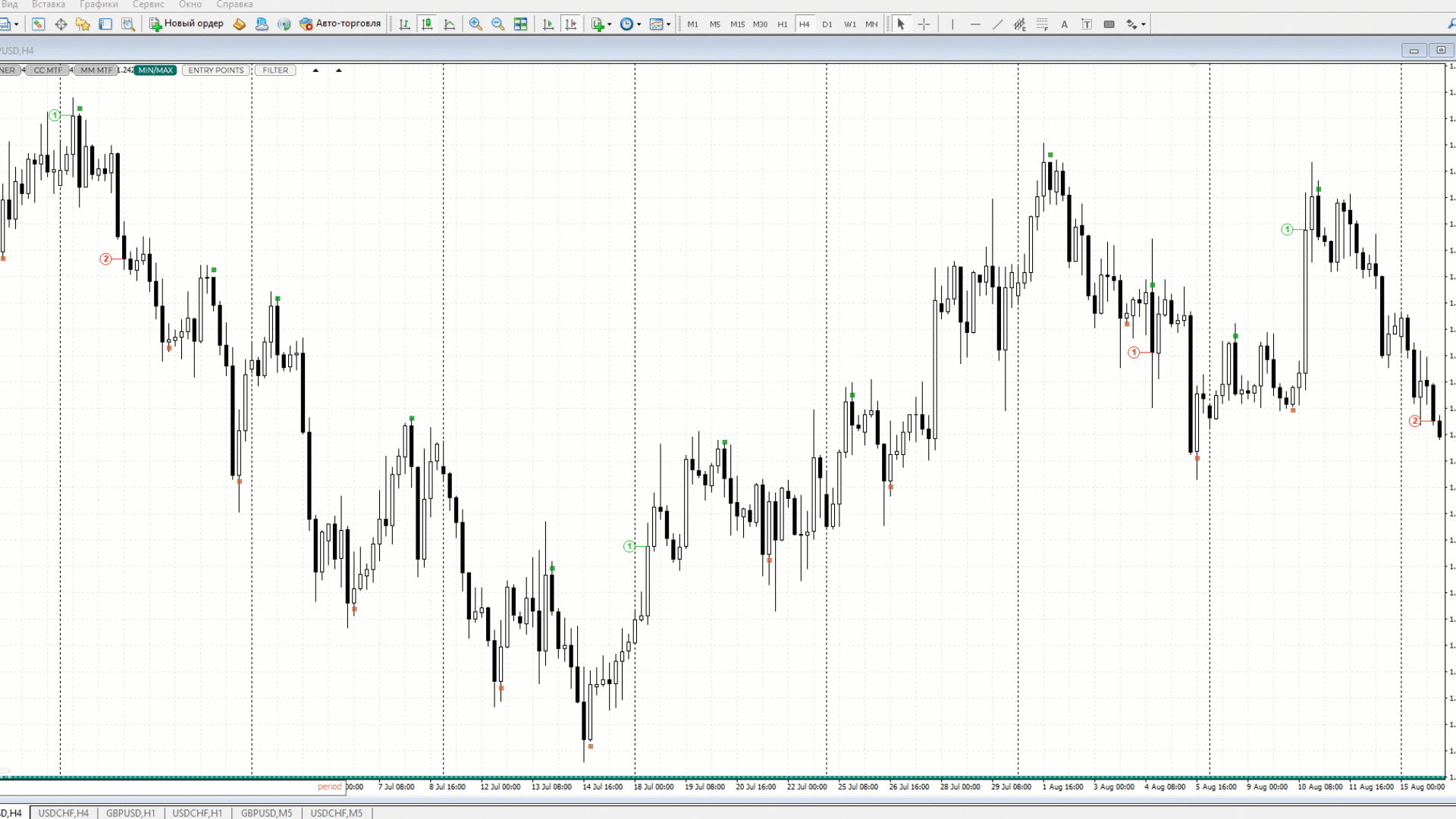Toggle the Авто-торговля button
The image size is (1456, 819).
[x=340, y=24]
